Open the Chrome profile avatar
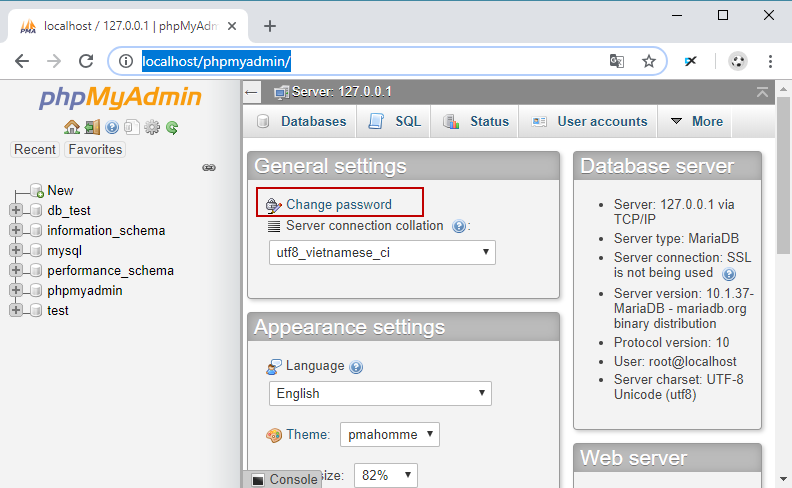Image resolution: width=792 pixels, height=488 pixels. (737, 61)
